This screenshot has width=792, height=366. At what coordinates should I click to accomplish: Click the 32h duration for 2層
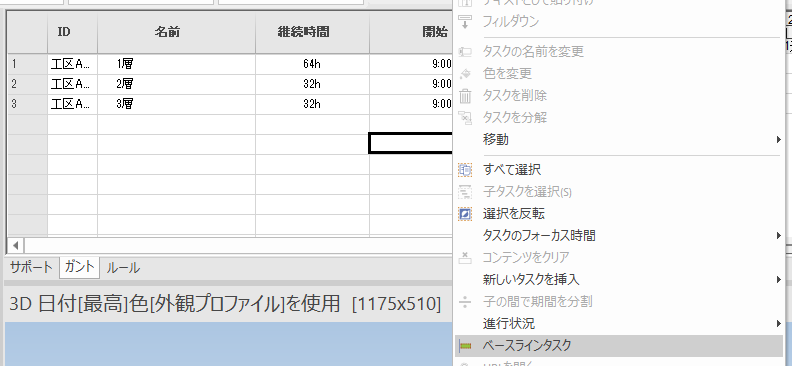[312, 84]
